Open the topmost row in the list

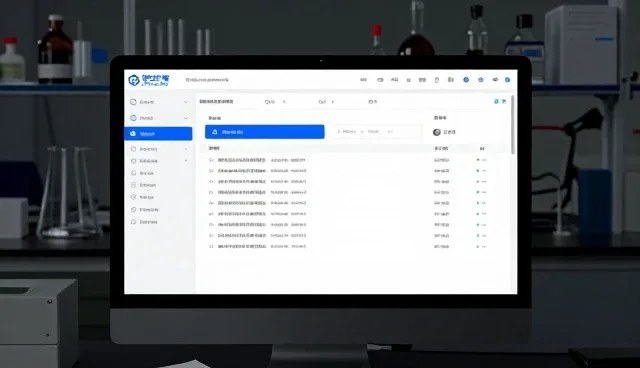click(x=354, y=160)
